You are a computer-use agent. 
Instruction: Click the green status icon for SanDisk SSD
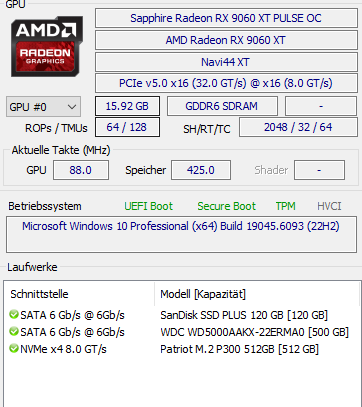14,315
